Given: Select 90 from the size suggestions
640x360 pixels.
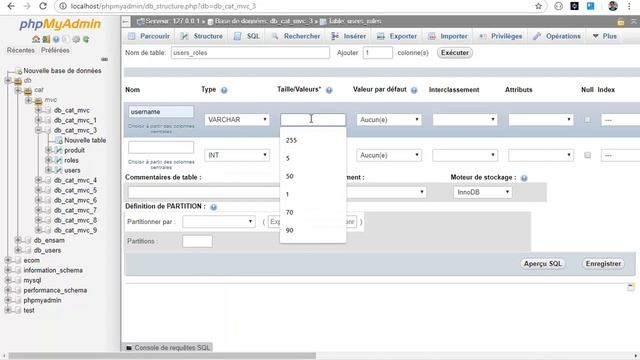Looking at the screenshot, I should pyautogui.click(x=313, y=230).
